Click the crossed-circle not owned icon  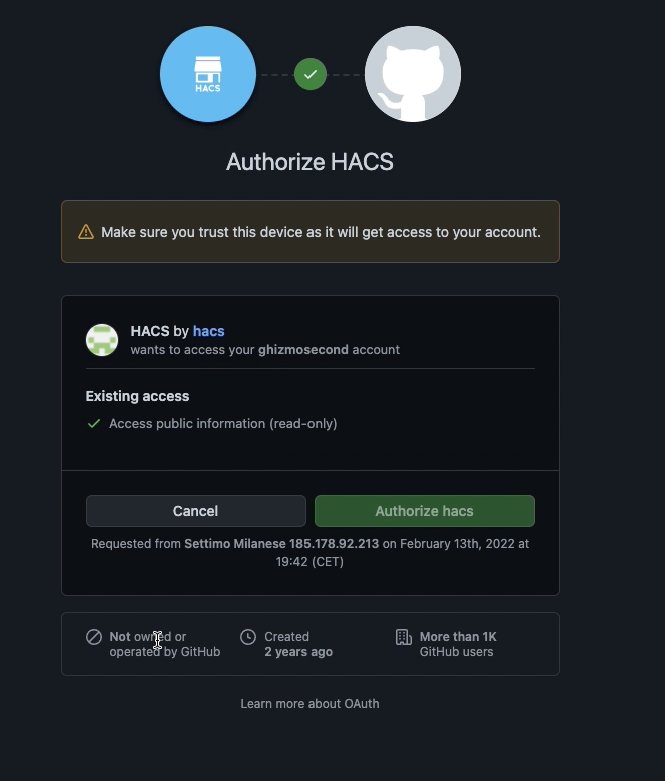tap(94, 637)
